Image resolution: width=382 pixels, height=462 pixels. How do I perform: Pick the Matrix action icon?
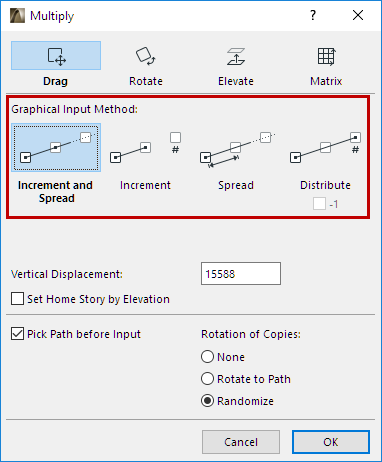(x=326, y=56)
